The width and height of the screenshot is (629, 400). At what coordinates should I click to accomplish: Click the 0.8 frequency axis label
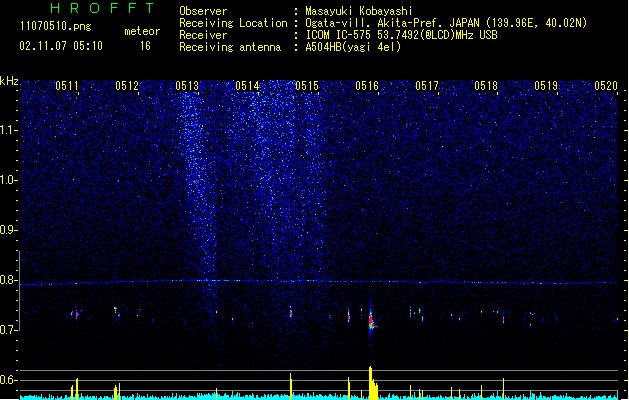click(x=8, y=280)
